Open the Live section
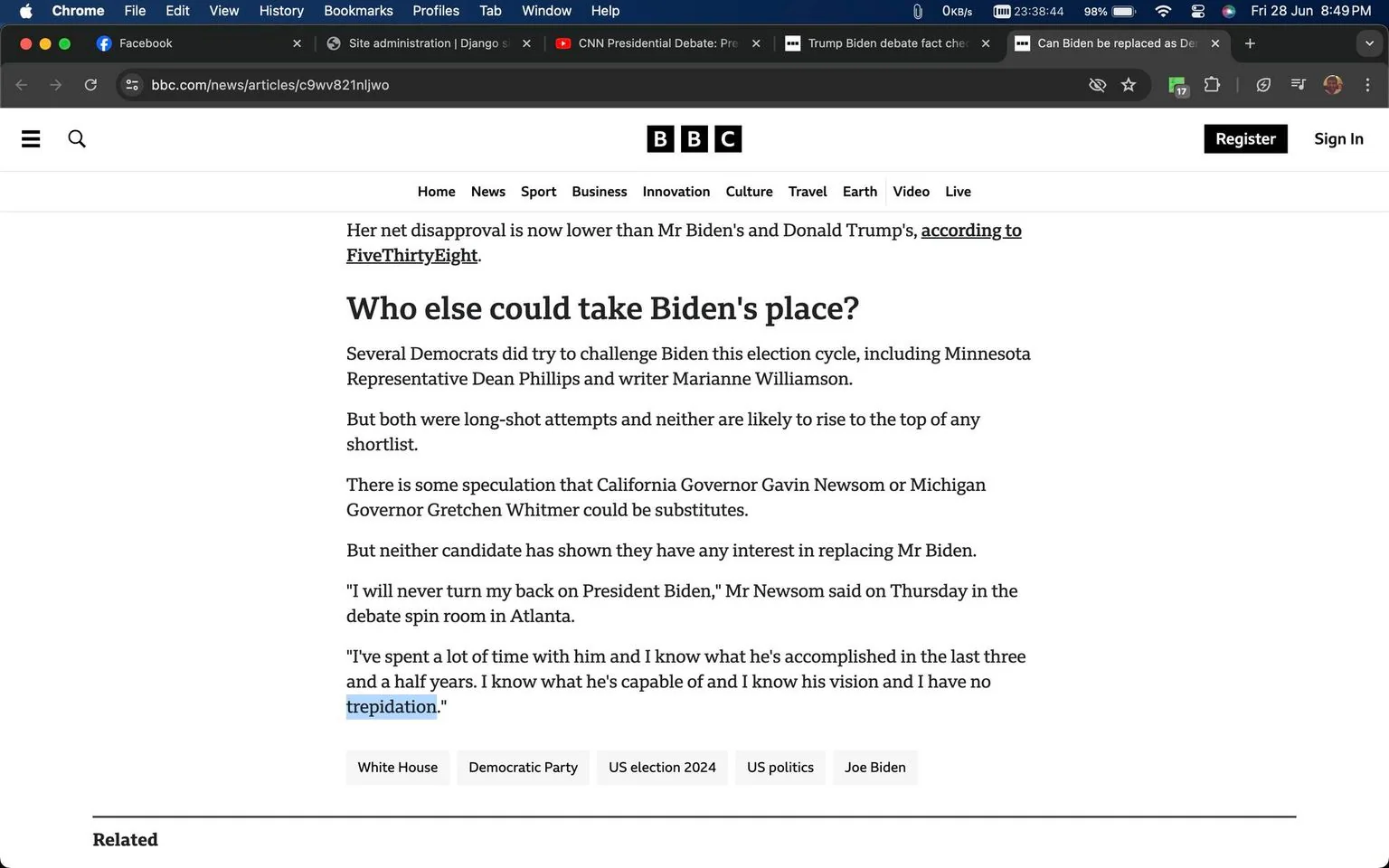Image resolution: width=1389 pixels, height=868 pixels. [958, 192]
